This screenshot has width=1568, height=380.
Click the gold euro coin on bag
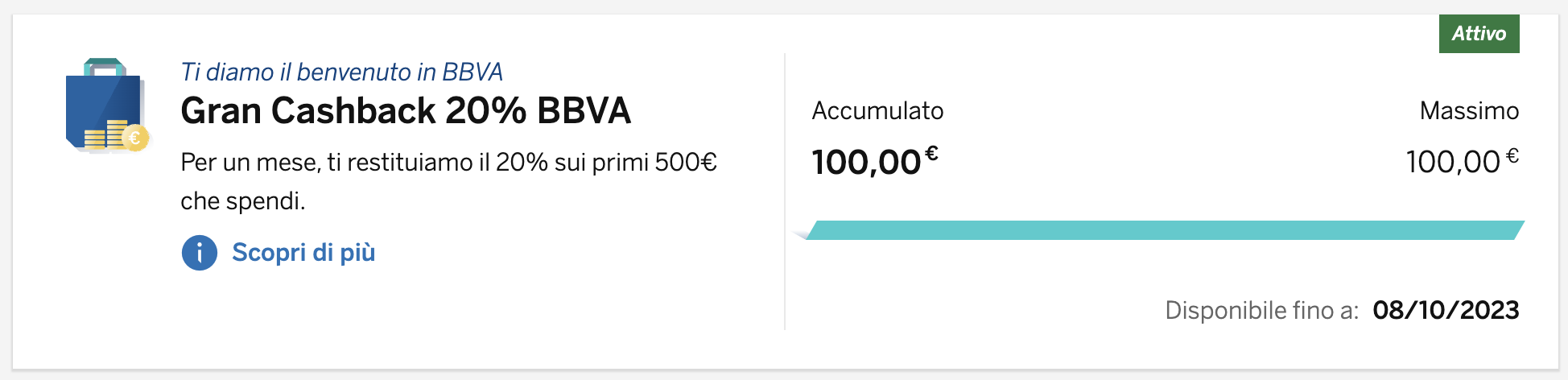135,138
